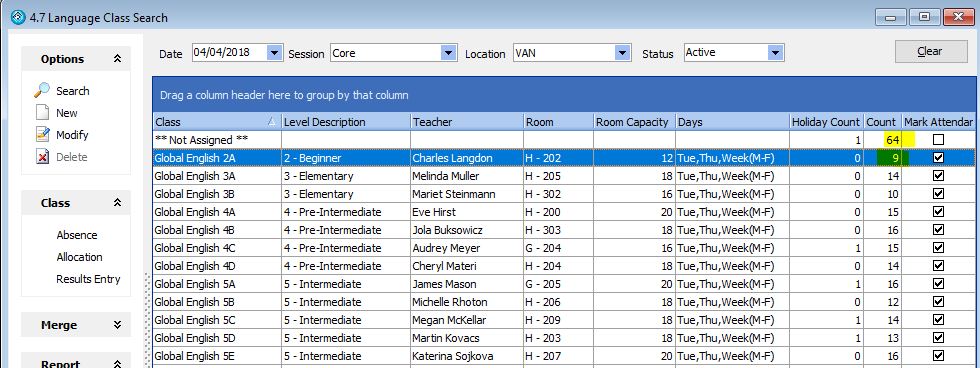Click the yellow count 64 cell
980x368 pixels.
click(882, 140)
